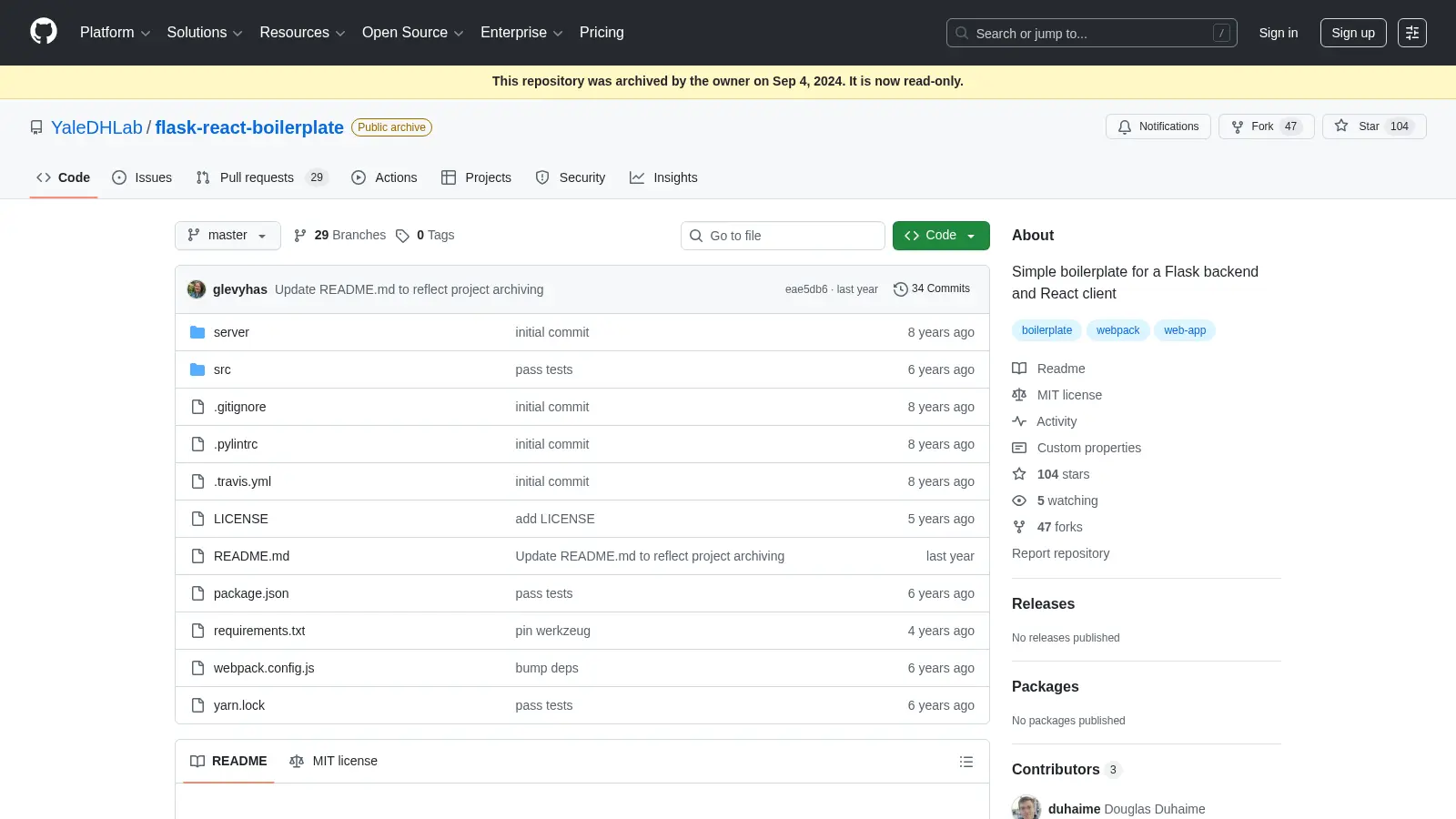The image size is (1456, 819).
Task: Expand the Solutions menu
Action: click(x=205, y=33)
